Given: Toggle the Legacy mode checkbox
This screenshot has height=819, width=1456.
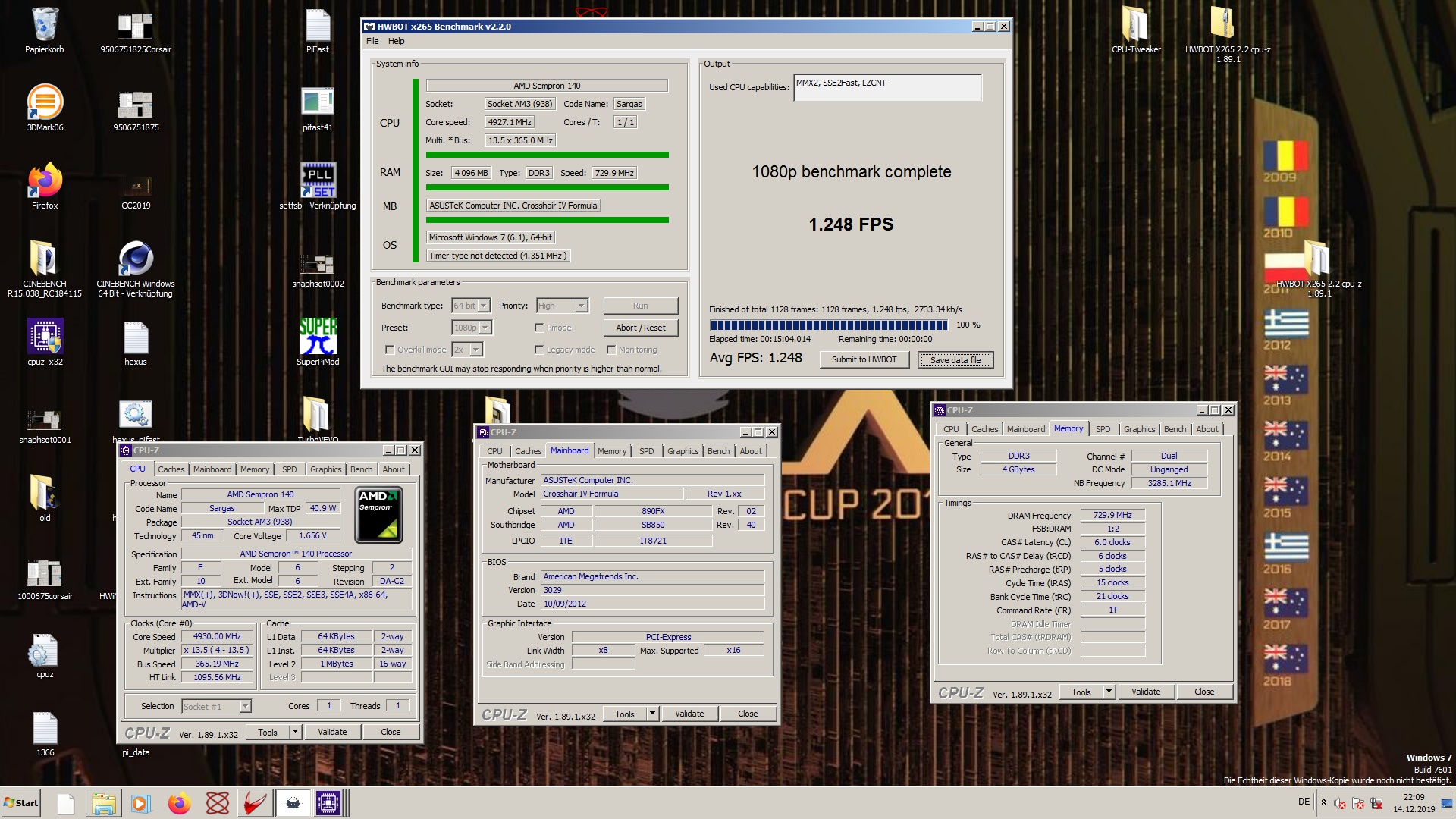Looking at the screenshot, I should tap(539, 350).
